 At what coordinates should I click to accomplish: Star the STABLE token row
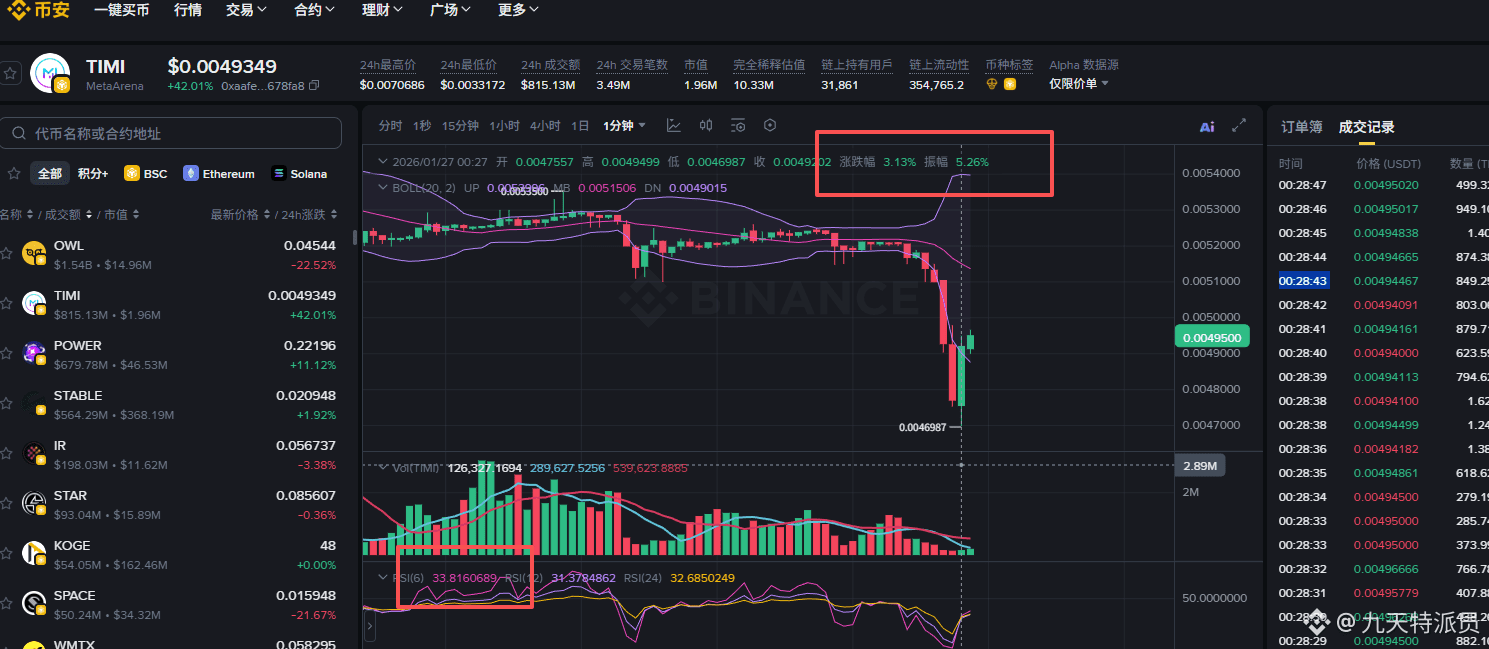[x=7, y=404]
